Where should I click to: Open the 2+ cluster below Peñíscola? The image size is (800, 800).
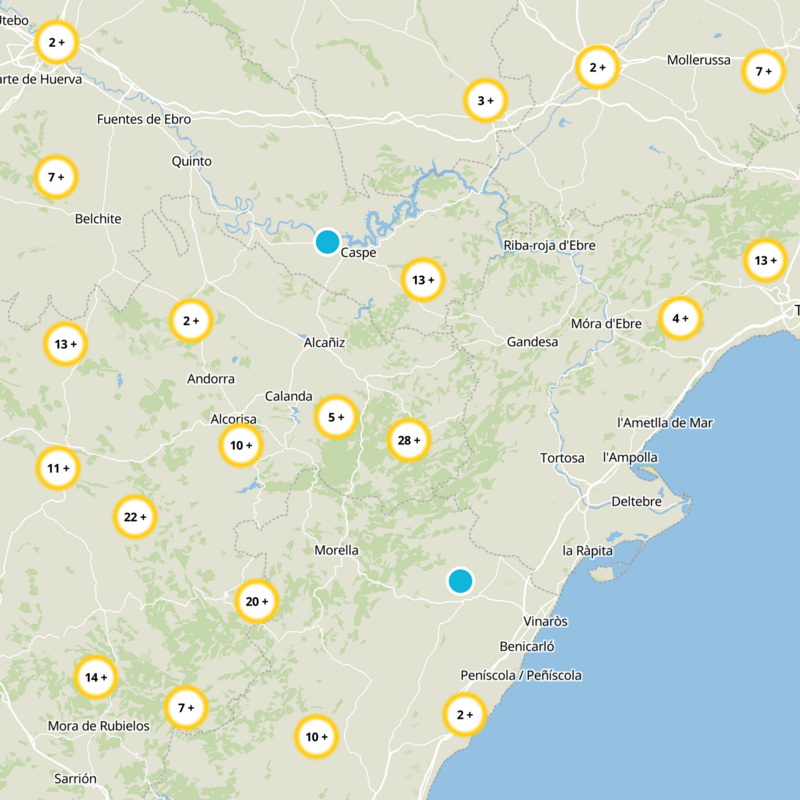(464, 715)
